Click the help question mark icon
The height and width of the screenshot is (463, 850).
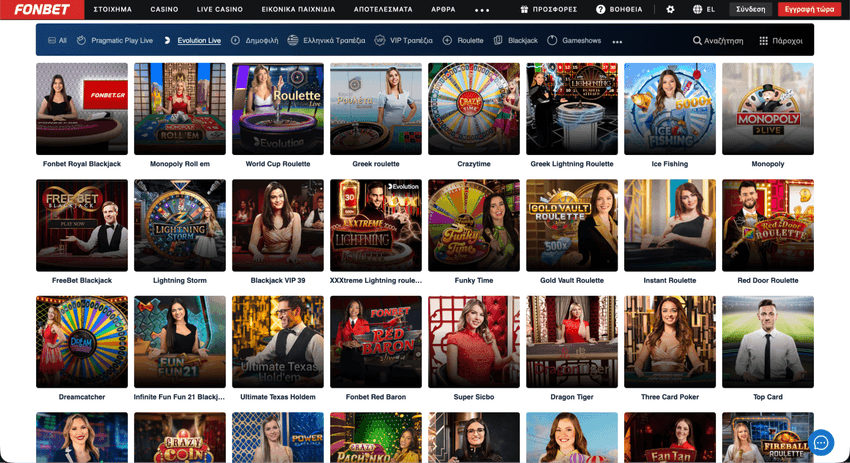(600, 9)
